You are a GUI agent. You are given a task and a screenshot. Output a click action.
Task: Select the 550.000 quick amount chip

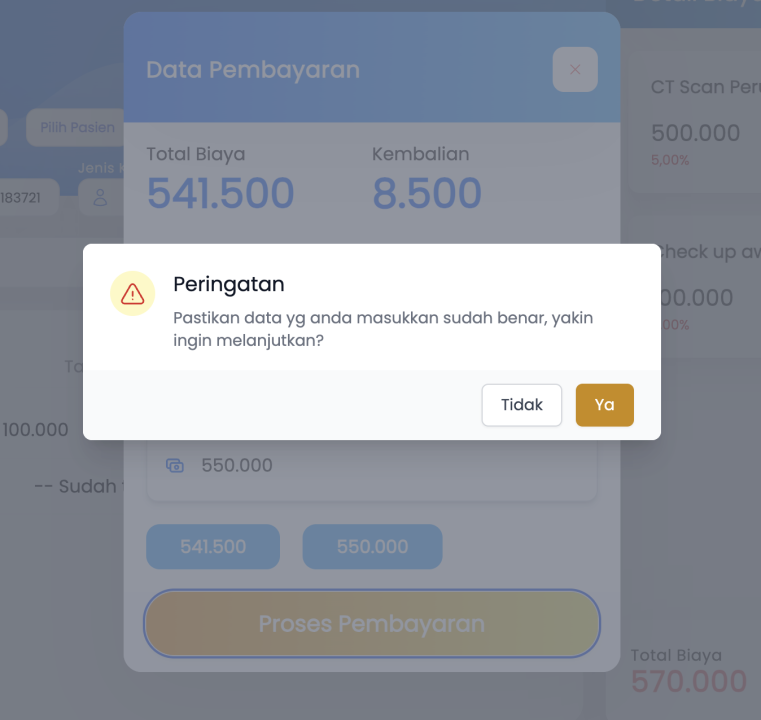[x=372, y=547]
